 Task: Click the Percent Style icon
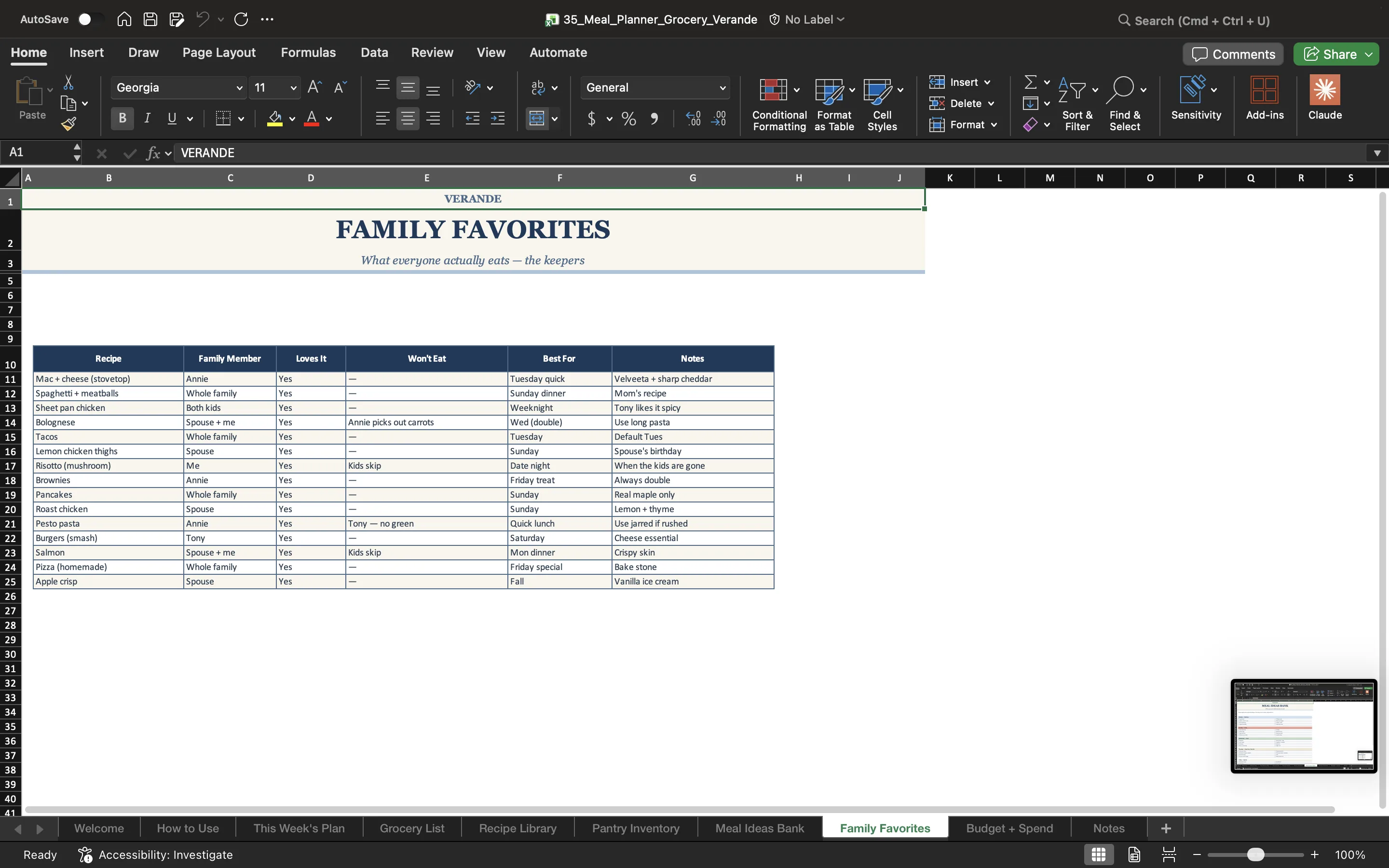click(x=628, y=119)
